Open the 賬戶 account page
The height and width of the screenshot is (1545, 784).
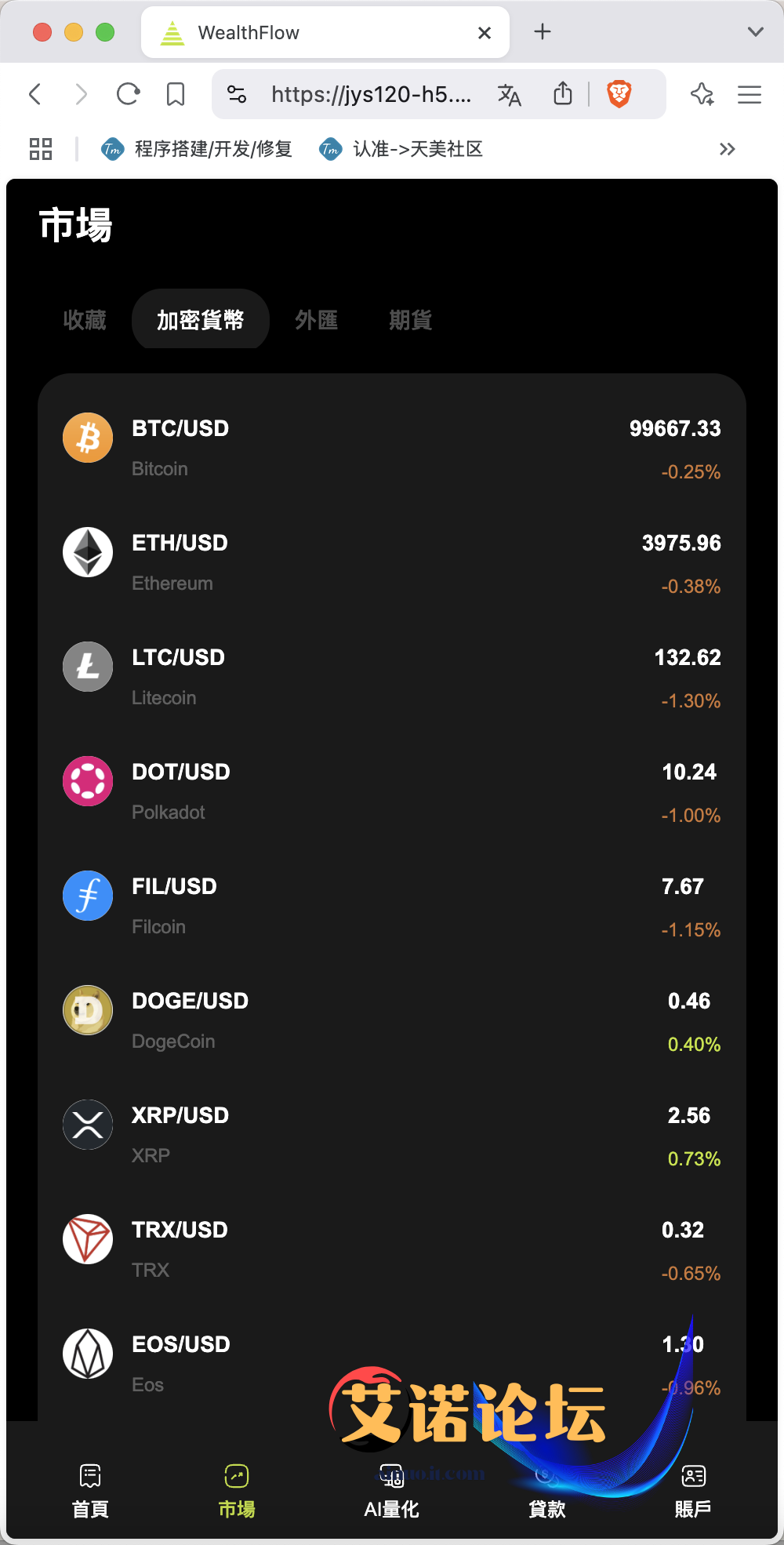[693, 1491]
